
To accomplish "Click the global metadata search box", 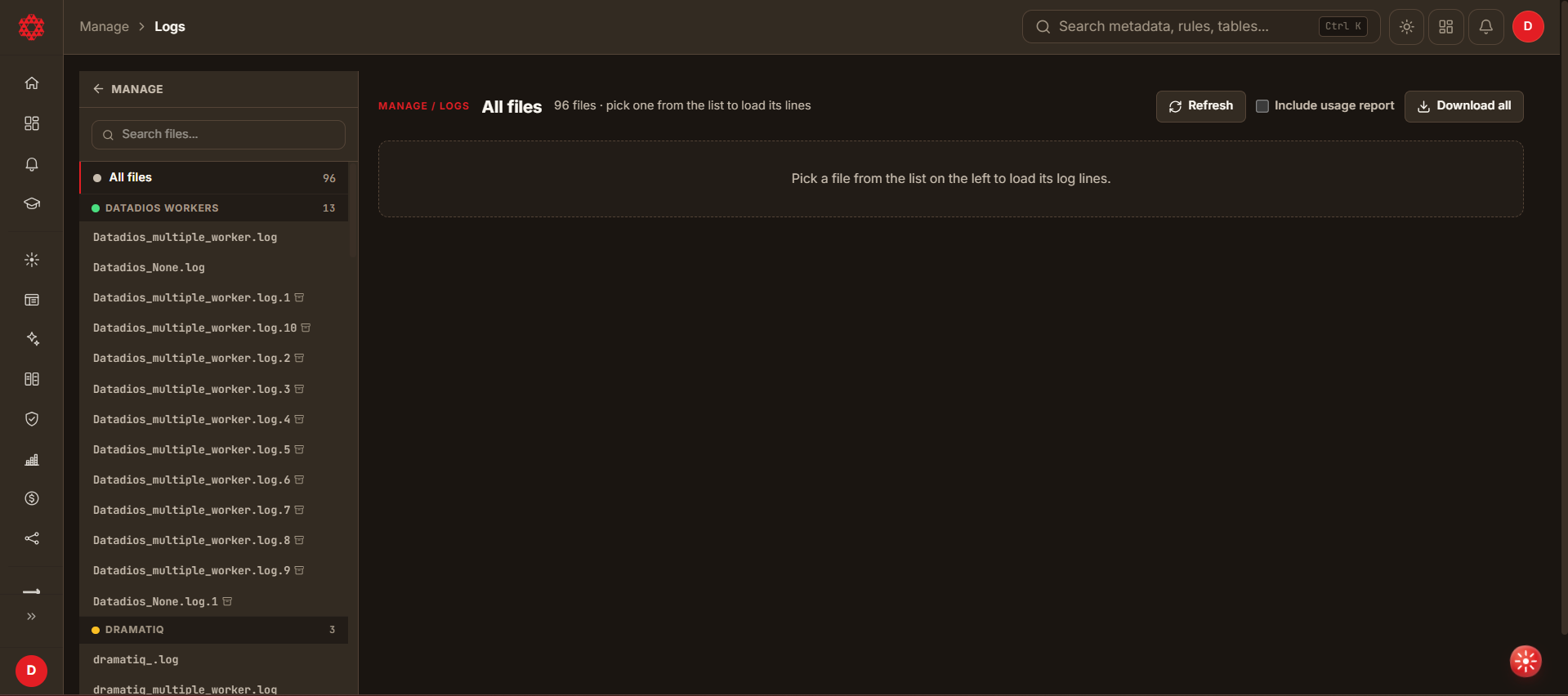I will tap(1200, 27).
